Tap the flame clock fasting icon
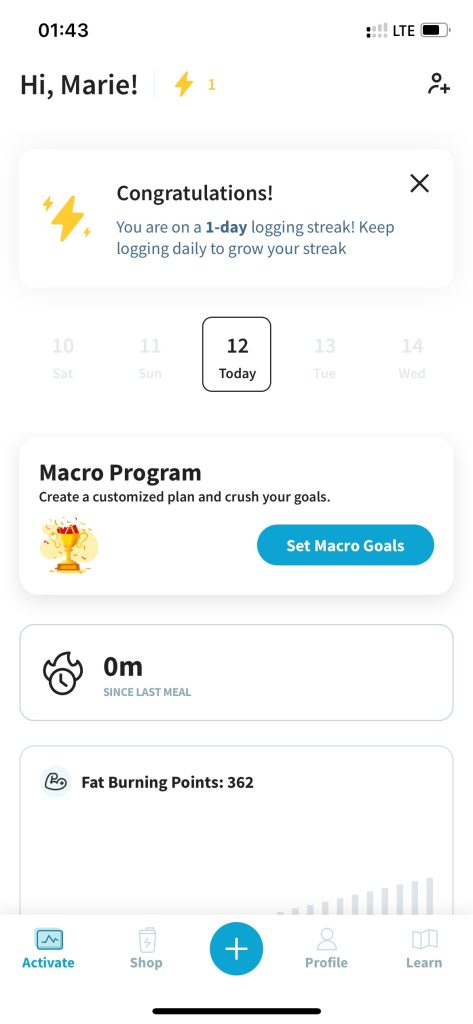473x1024 pixels. tap(63, 673)
